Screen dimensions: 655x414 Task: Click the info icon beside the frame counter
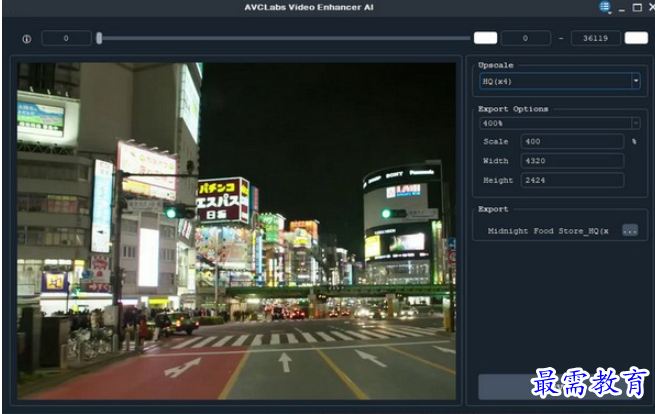click(26, 39)
